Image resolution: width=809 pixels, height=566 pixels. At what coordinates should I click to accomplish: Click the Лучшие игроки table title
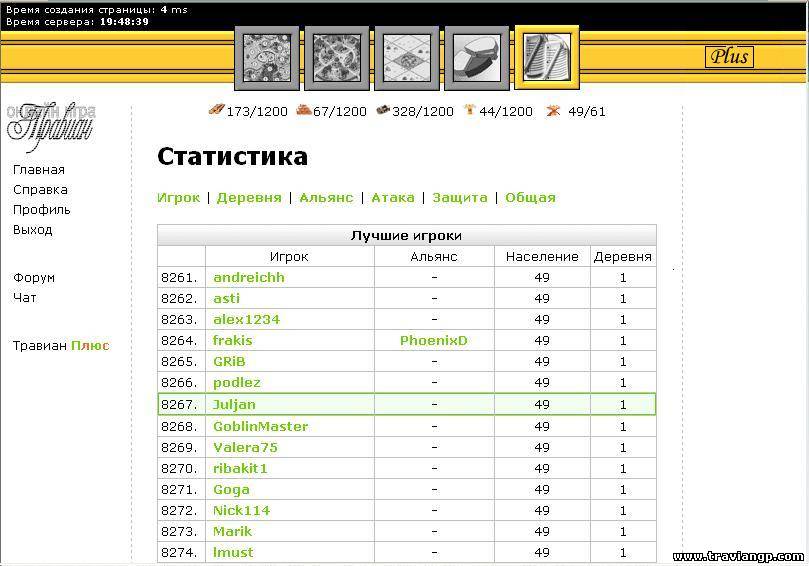point(407,236)
